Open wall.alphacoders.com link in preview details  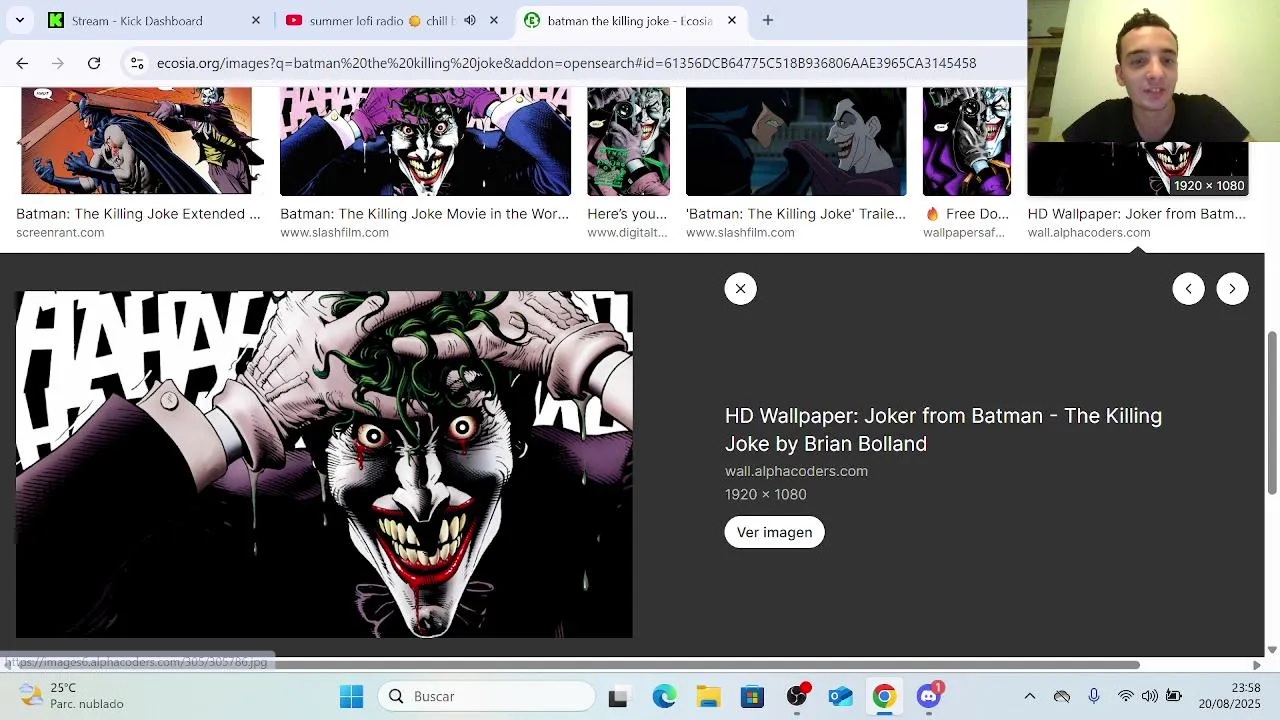tap(796, 471)
